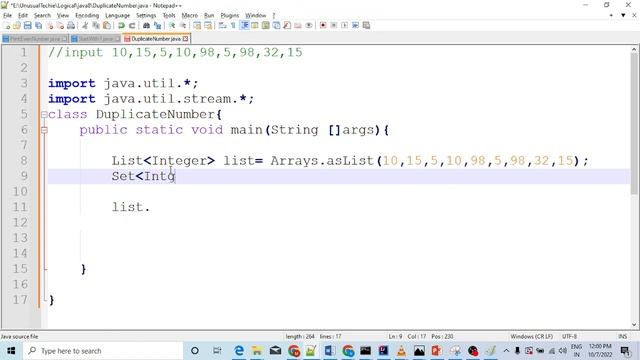
Task: Click the Redo toolbar icon
Action: coord(132,26)
